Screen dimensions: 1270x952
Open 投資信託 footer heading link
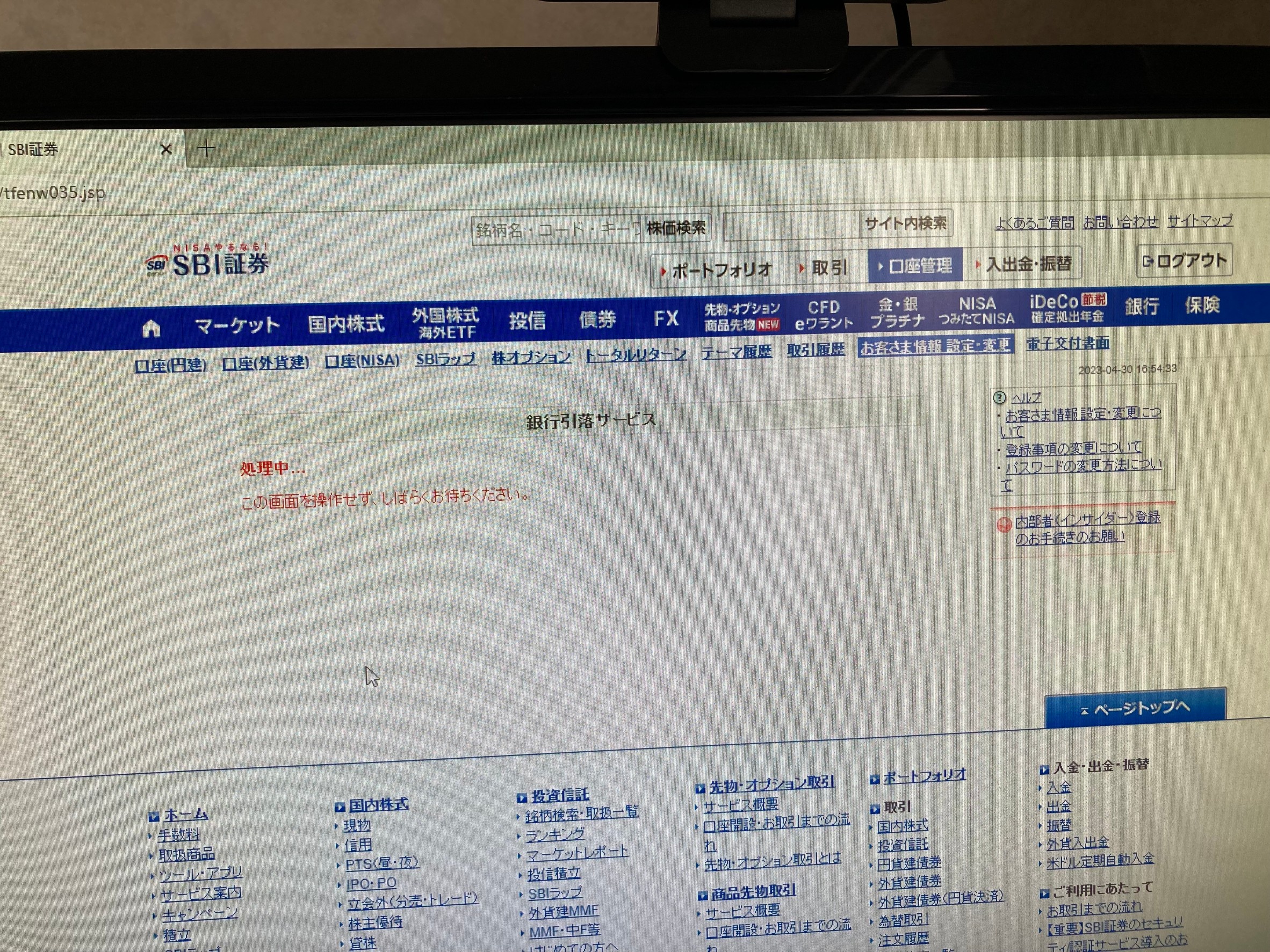(560, 795)
